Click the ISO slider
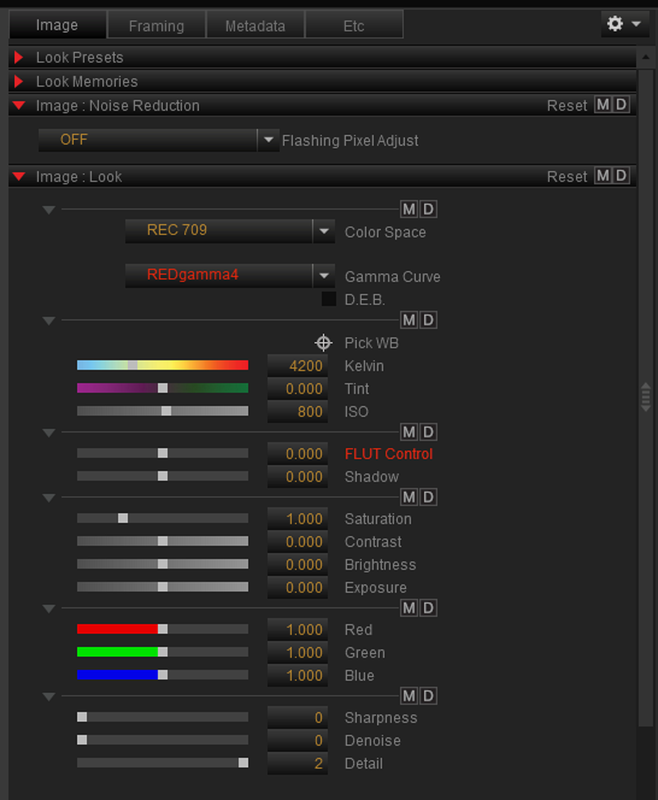The image size is (658, 800). pyautogui.click(x=163, y=411)
